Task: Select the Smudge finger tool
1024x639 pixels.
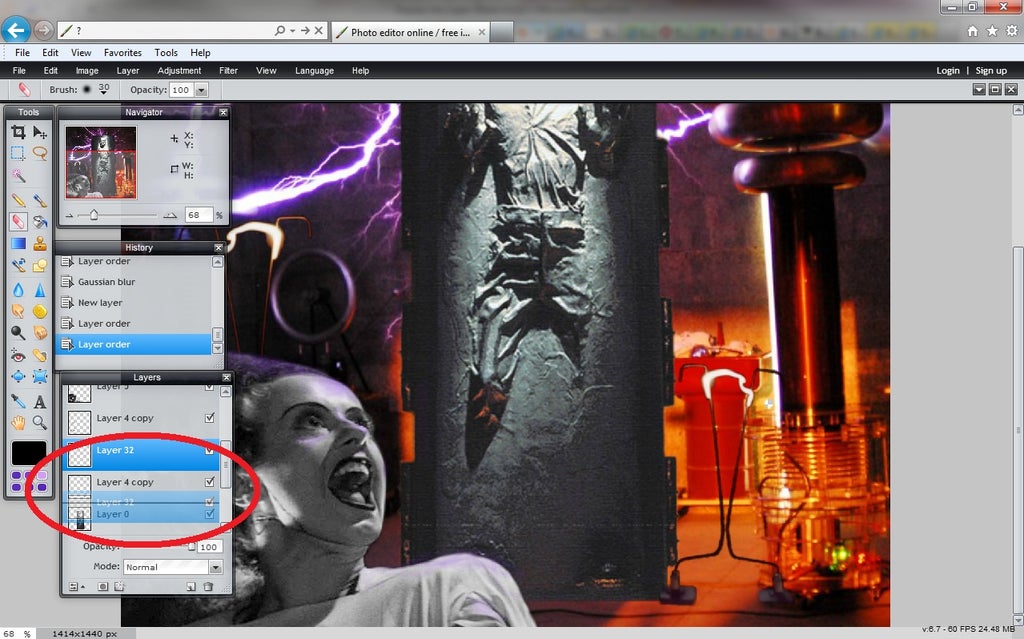Action: pyautogui.click(x=18, y=312)
